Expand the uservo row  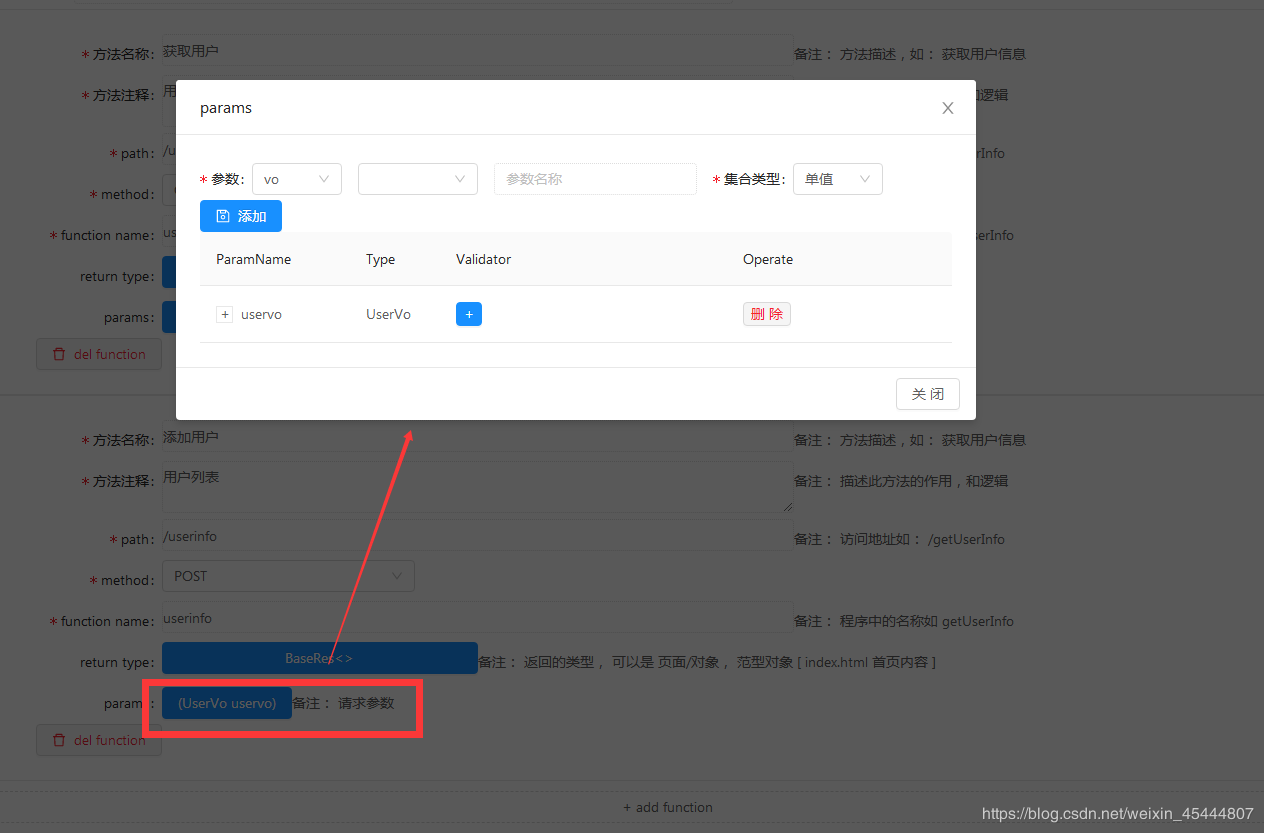(225, 314)
